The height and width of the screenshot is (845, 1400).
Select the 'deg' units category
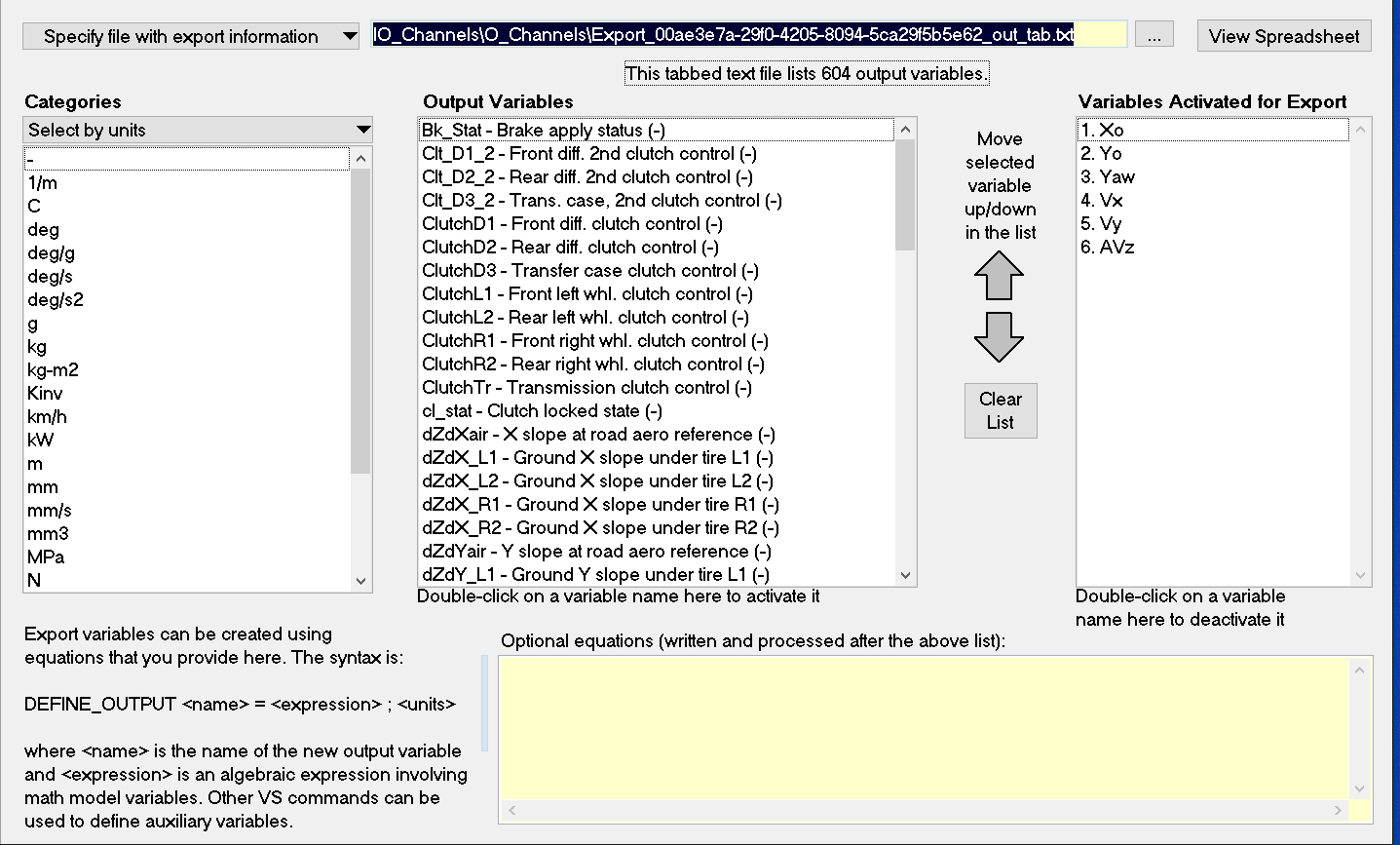tap(187, 229)
